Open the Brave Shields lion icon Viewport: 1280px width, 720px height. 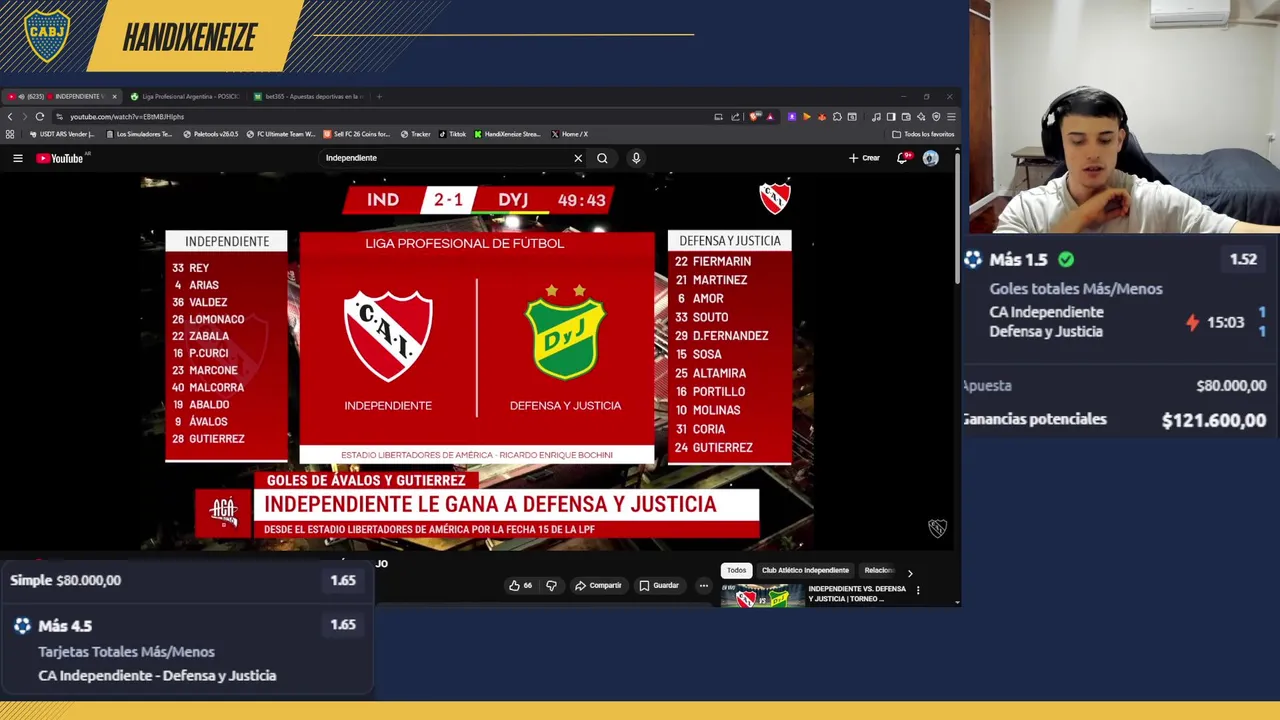[x=754, y=117]
